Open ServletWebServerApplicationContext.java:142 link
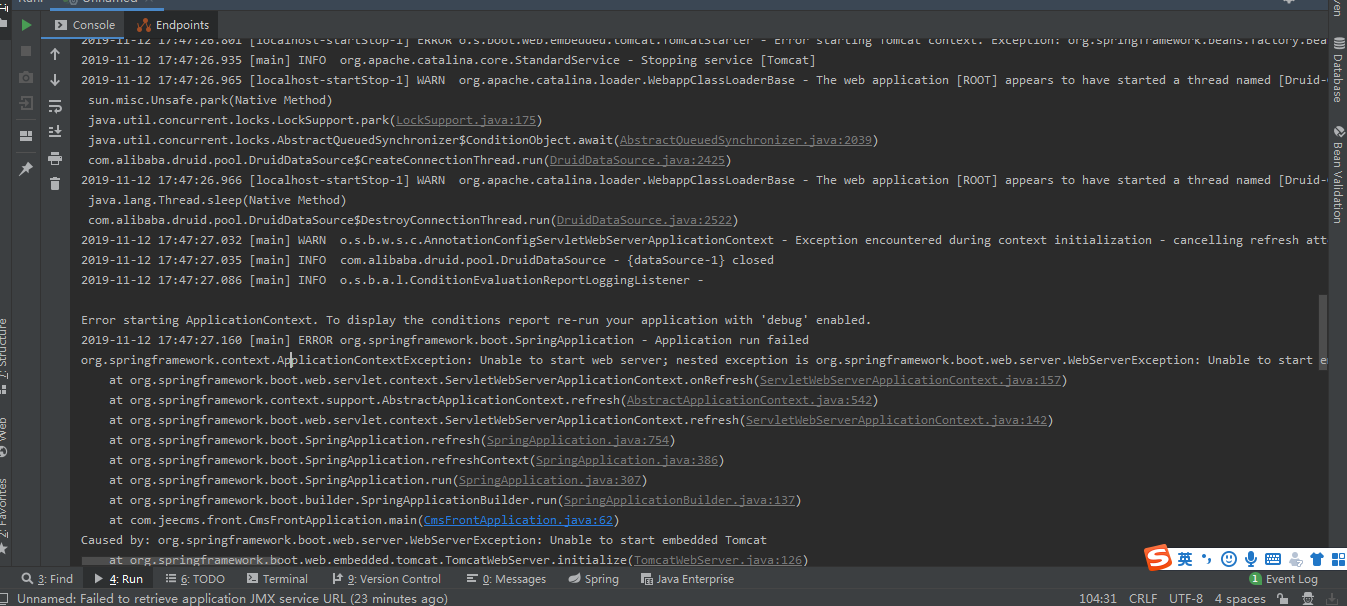Screen dimensions: 1347x606 click(x=896, y=420)
